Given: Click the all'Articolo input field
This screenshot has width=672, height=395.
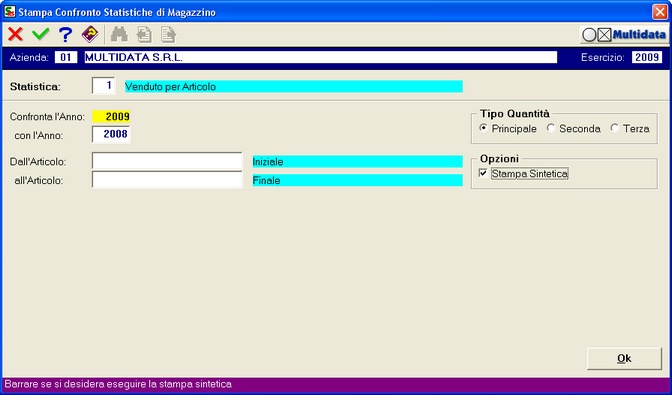Looking at the screenshot, I should coord(167,180).
